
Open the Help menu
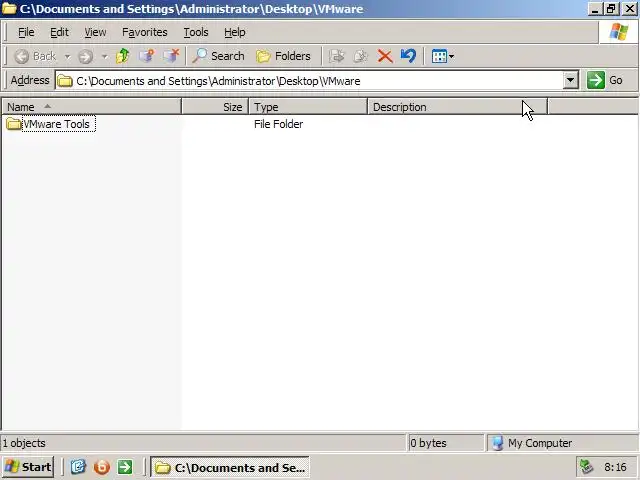click(x=235, y=32)
